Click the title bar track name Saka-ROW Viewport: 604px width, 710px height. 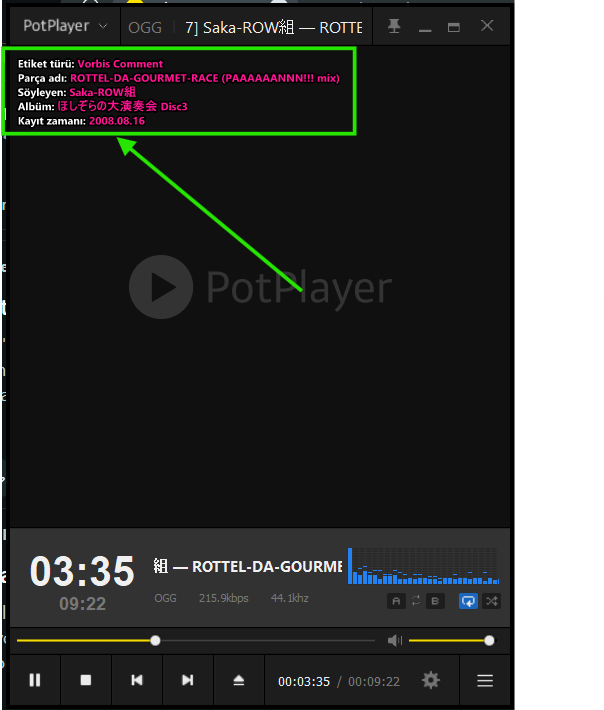point(273,28)
